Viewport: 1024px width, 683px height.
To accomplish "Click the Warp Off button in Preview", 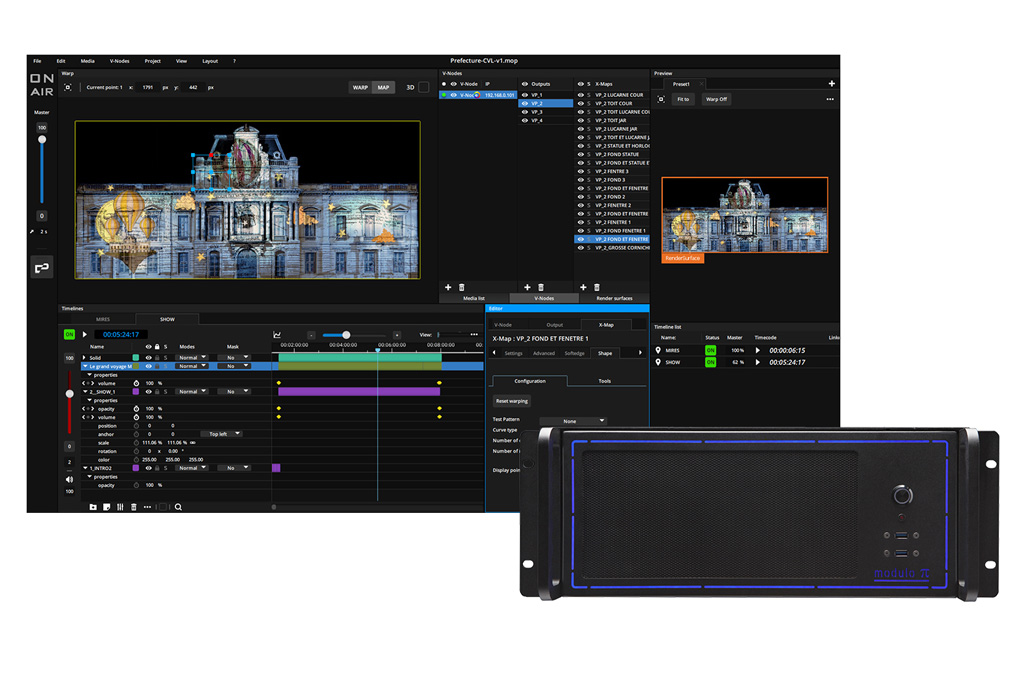I will (716, 99).
